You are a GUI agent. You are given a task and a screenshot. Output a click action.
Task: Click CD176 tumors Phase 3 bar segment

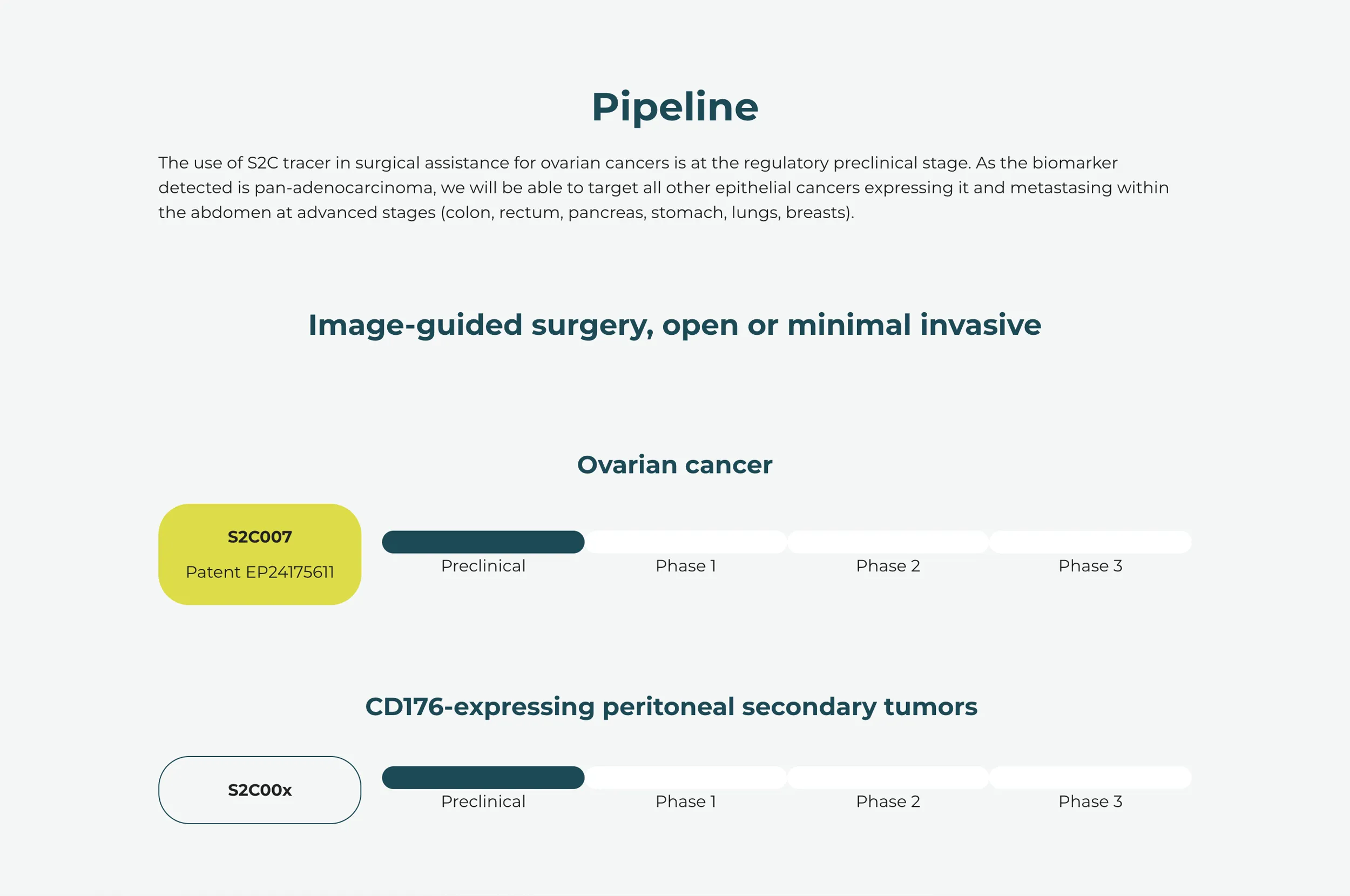tap(1090, 778)
